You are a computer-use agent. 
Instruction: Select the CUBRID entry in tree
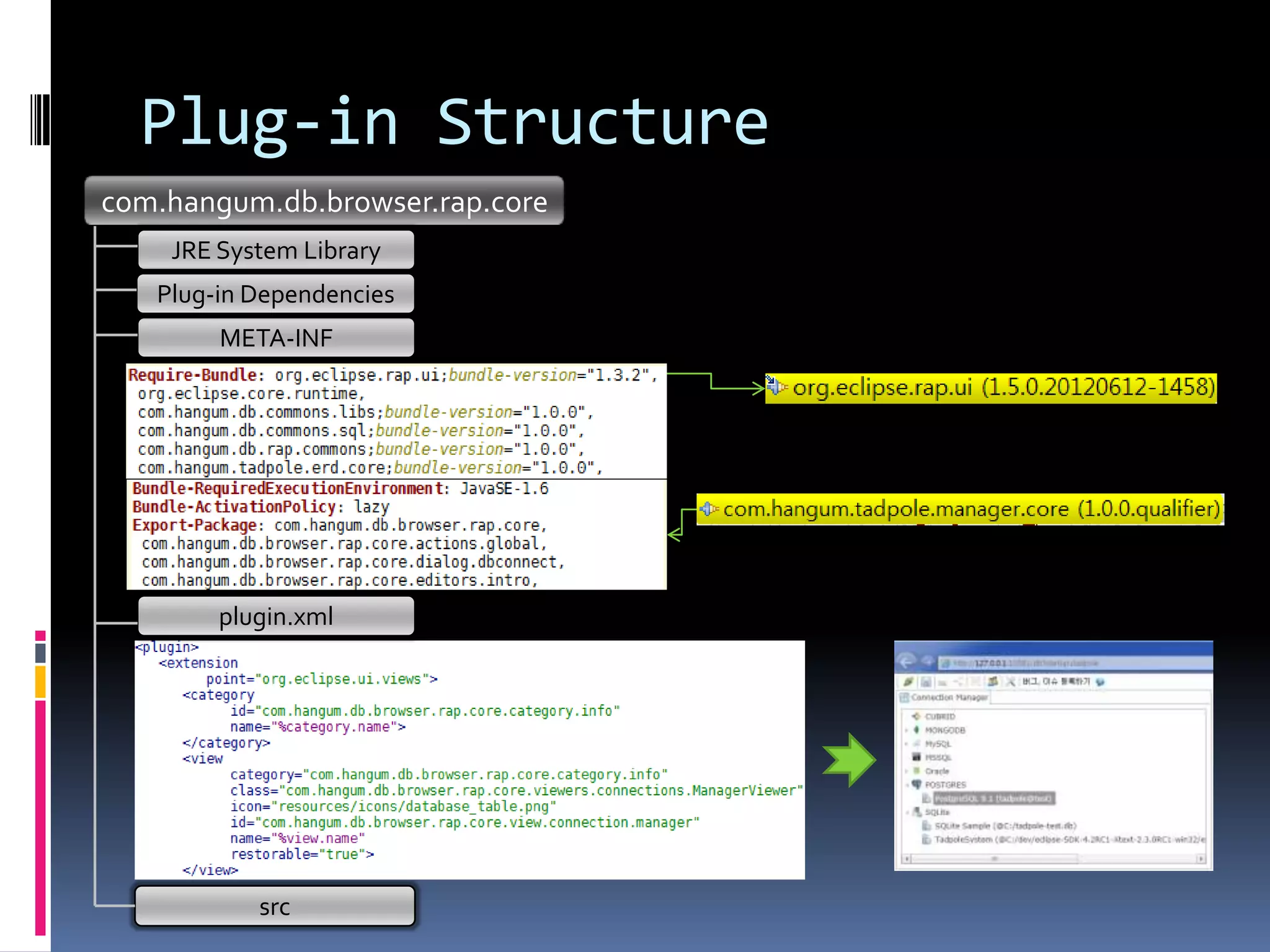(939, 716)
